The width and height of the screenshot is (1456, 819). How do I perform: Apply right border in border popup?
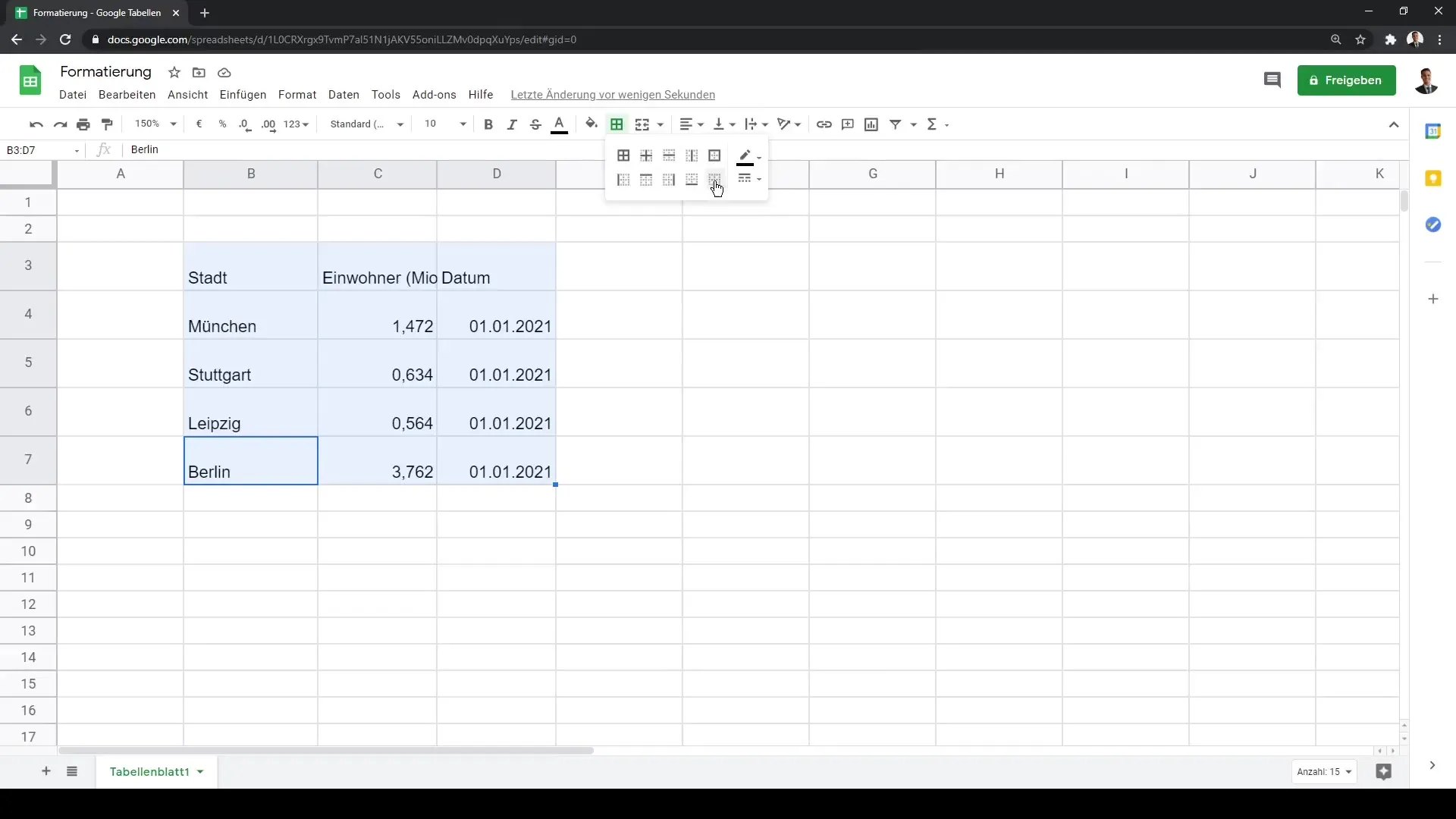click(x=669, y=180)
